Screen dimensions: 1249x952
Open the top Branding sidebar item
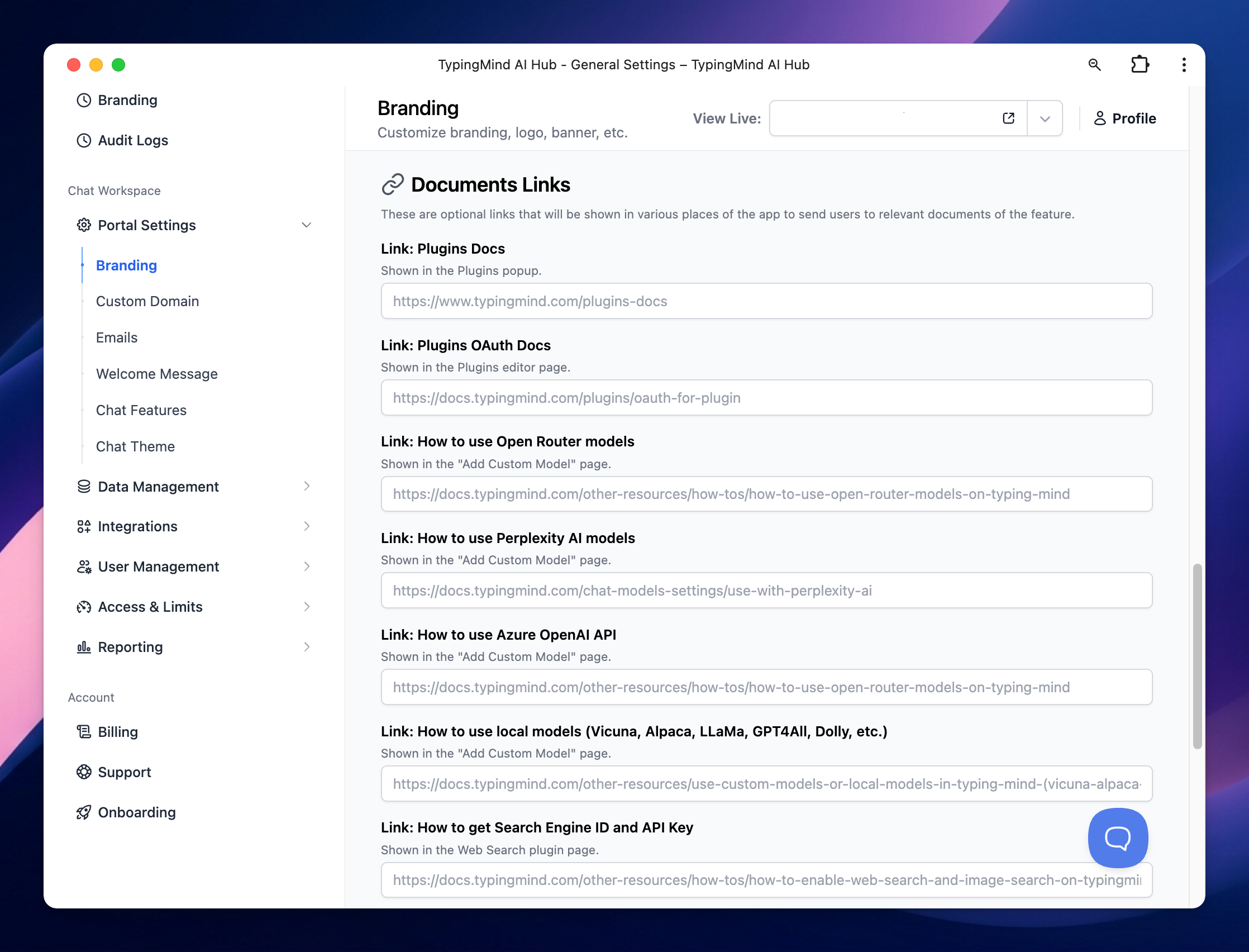[x=127, y=101]
